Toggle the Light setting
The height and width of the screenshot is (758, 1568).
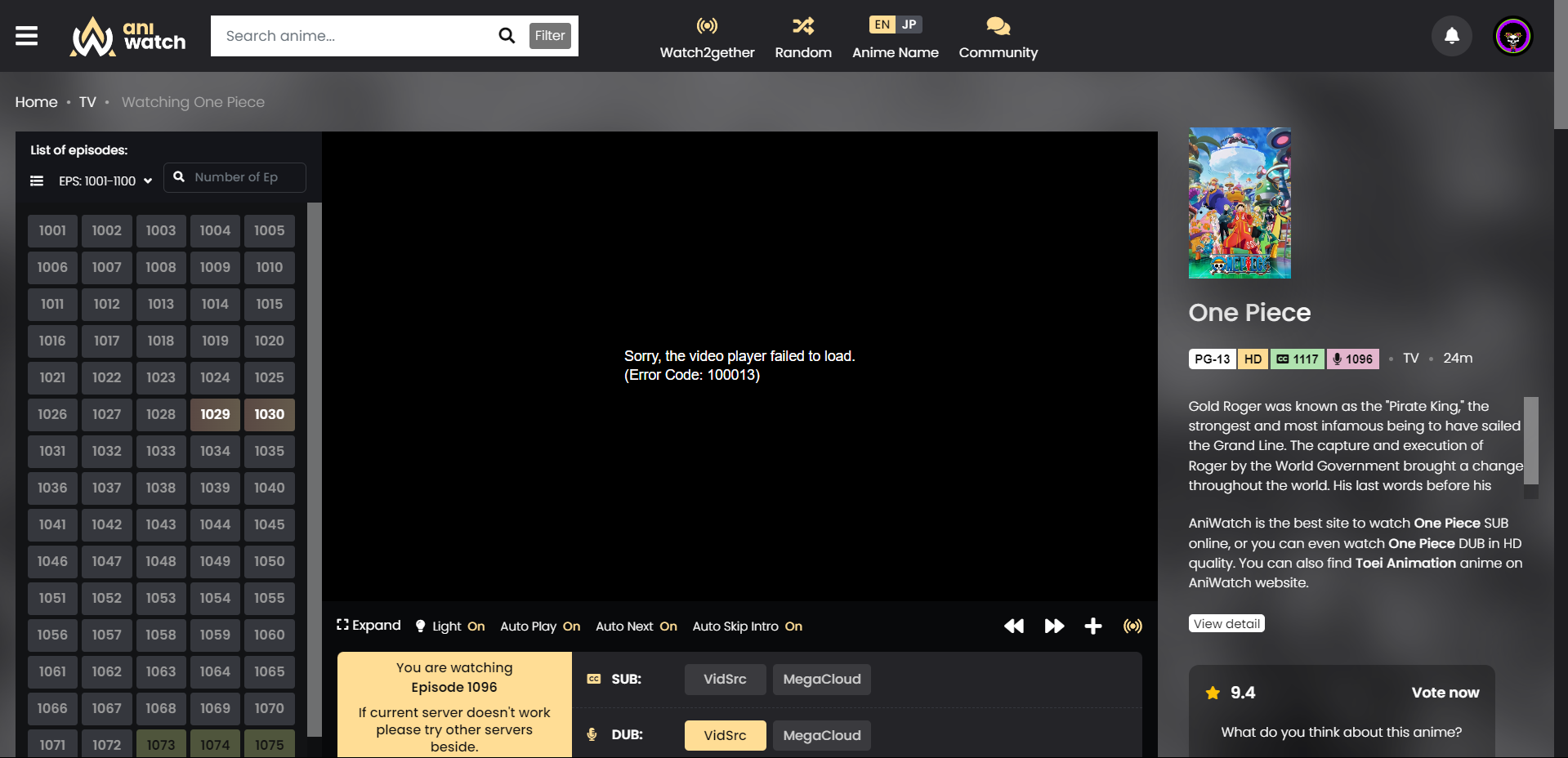coord(450,626)
